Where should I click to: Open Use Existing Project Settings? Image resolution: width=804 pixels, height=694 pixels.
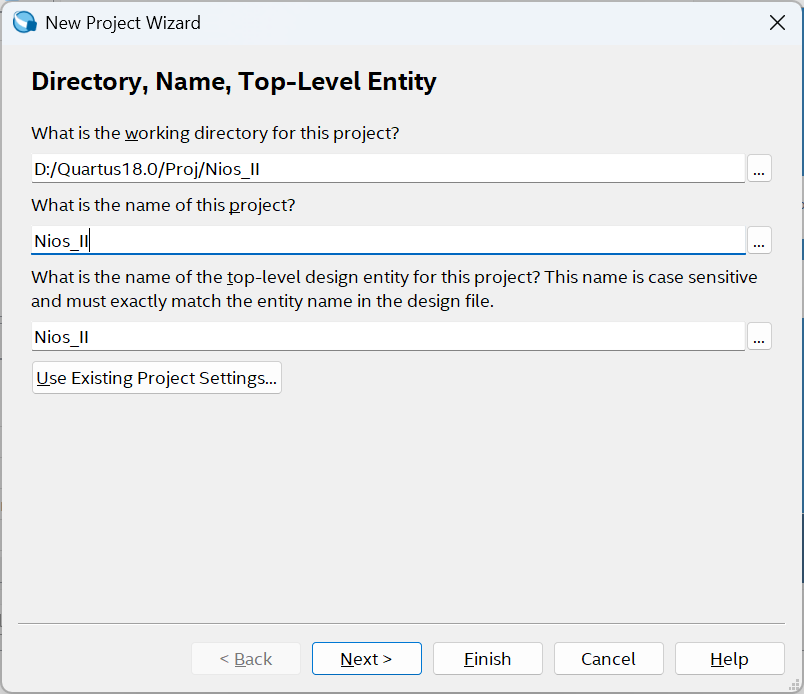pyautogui.click(x=157, y=378)
